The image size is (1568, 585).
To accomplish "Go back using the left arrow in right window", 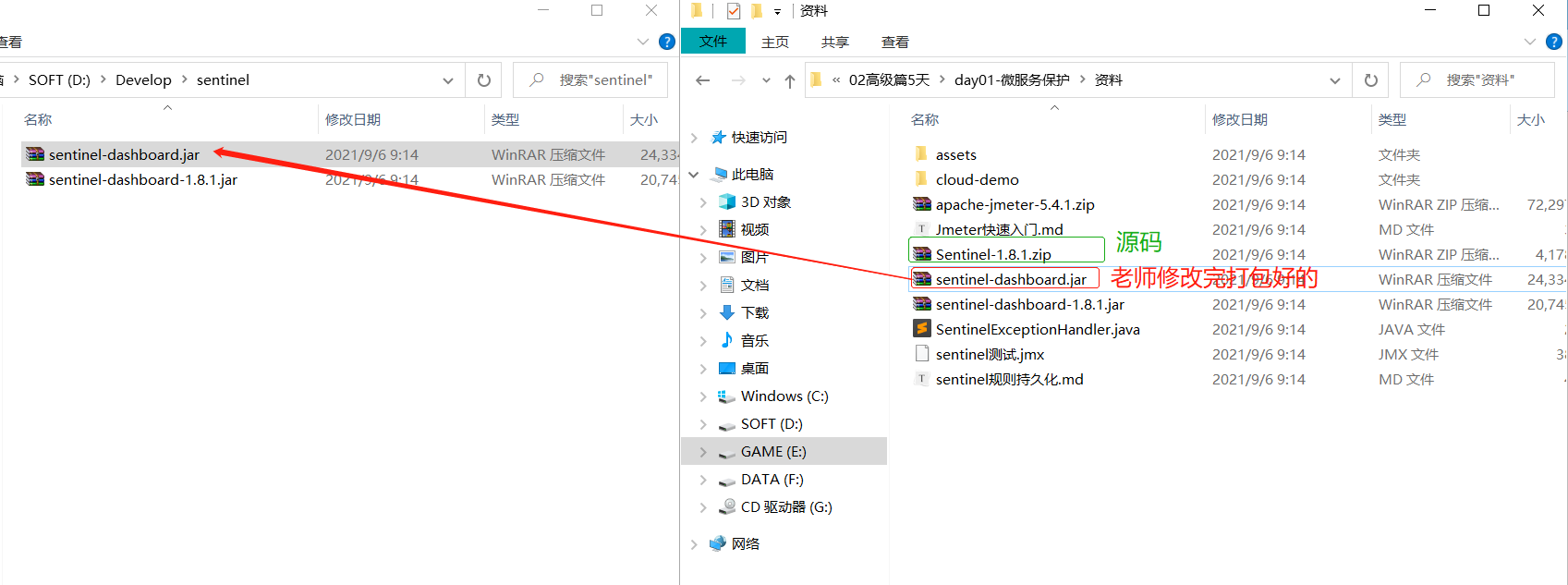I will click(702, 80).
